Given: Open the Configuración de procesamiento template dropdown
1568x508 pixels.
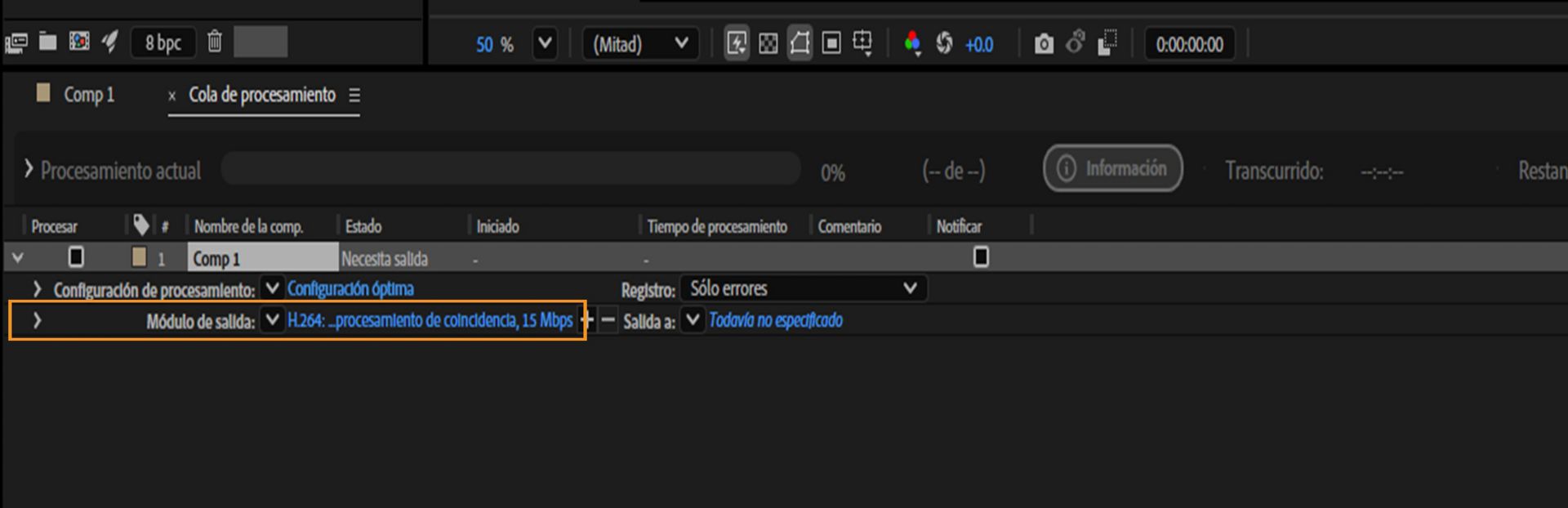Looking at the screenshot, I should (x=272, y=288).
